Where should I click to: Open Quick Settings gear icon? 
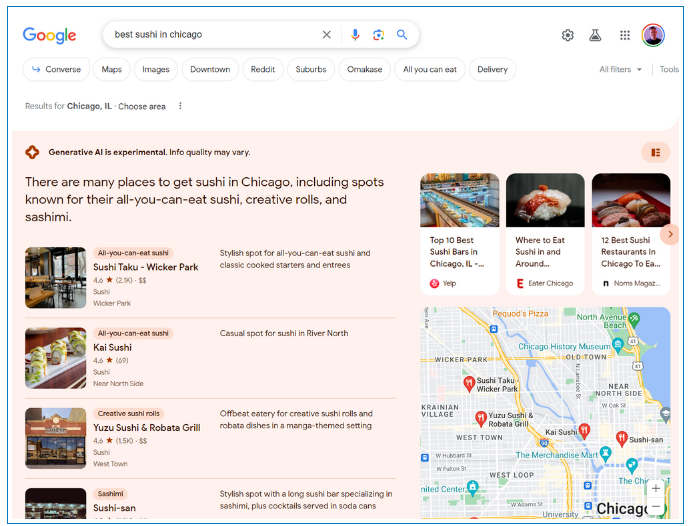pyautogui.click(x=568, y=35)
